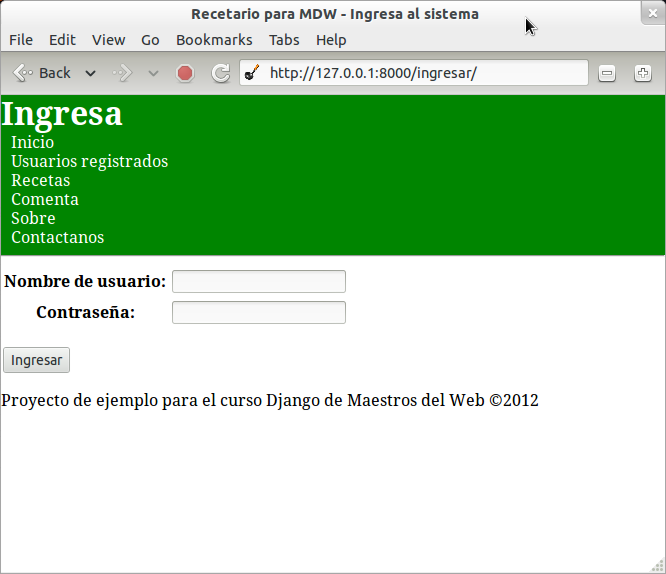
Task: Focus the Contraseña password field
Action: 259,312
